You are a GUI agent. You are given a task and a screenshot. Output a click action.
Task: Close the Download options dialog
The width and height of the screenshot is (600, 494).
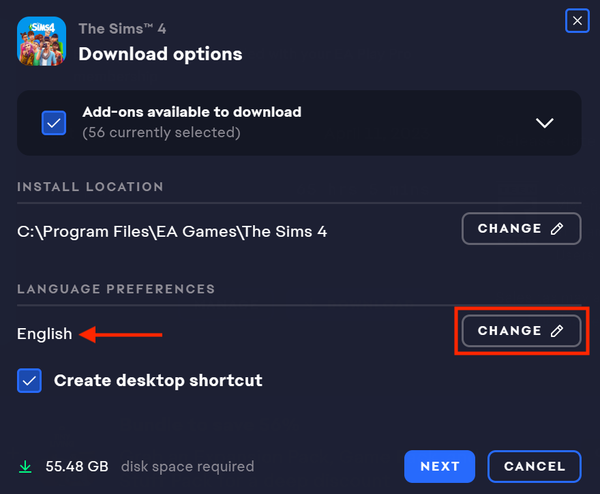[x=577, y=20]
